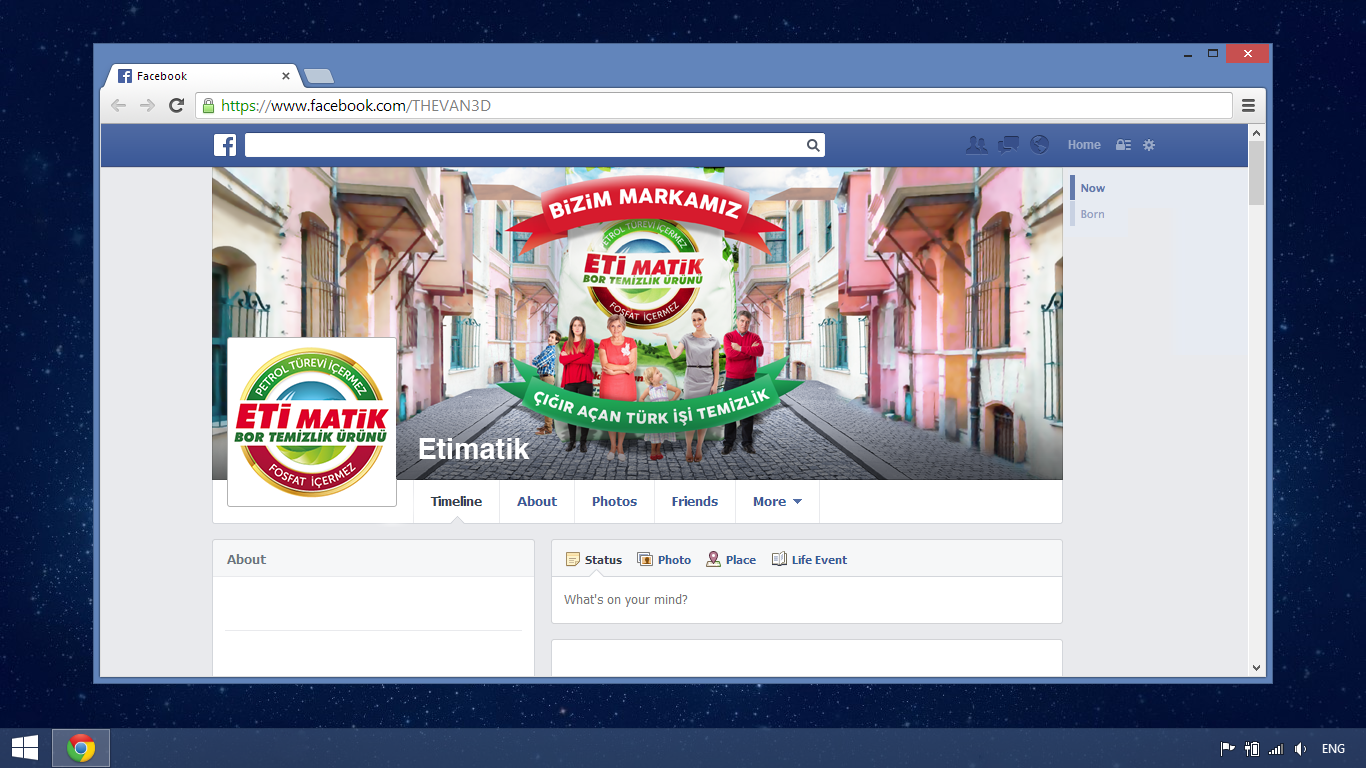The height and width of the screenshot is (768, 1366).
Task: Open the settings gear icon
Action: [x=1149, y=145]
